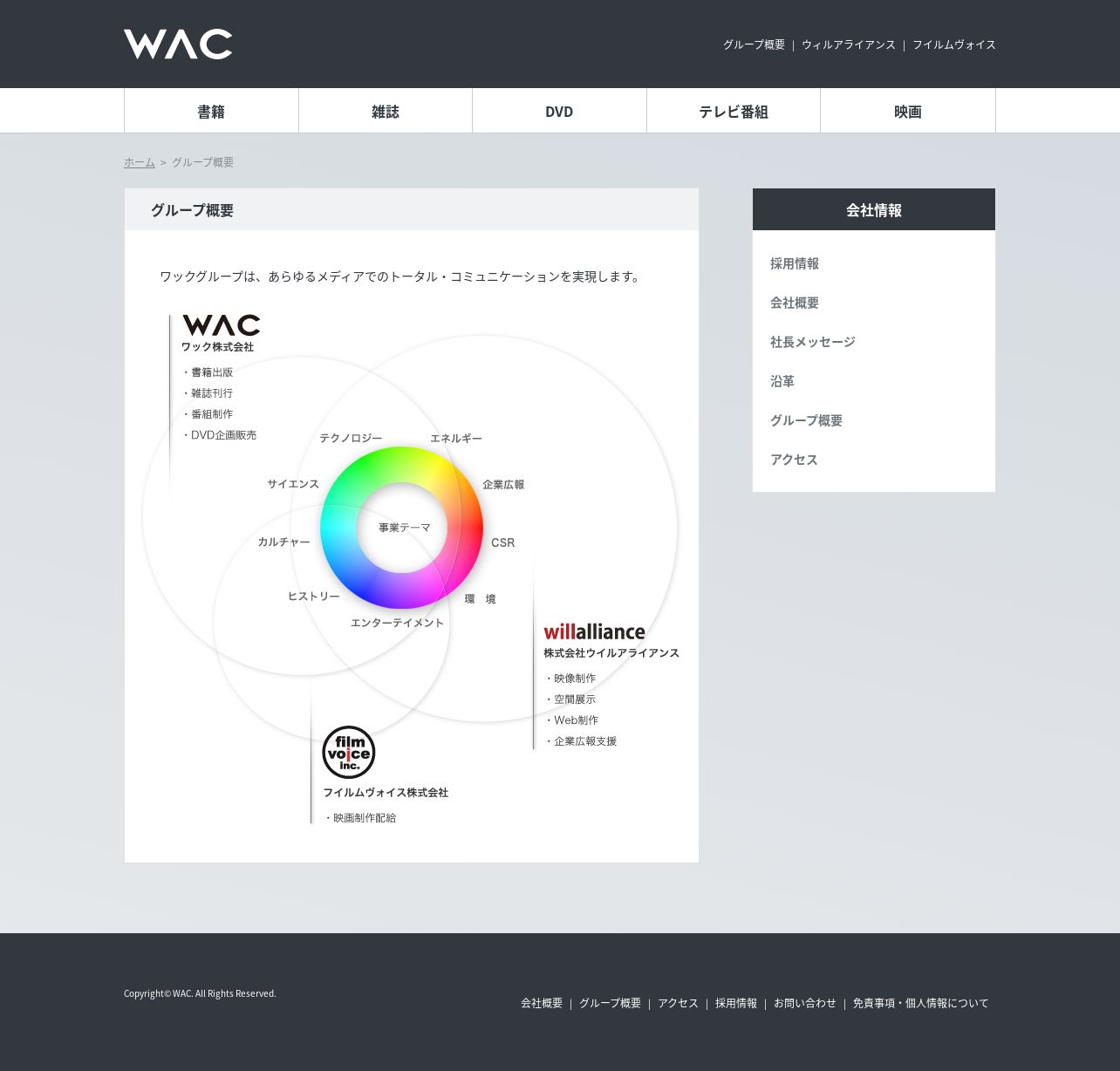The width and height of the screenshot is (1120, 1071).
Task: Click the ・Web制作 list entry
Action: click(x=571, y=720)
